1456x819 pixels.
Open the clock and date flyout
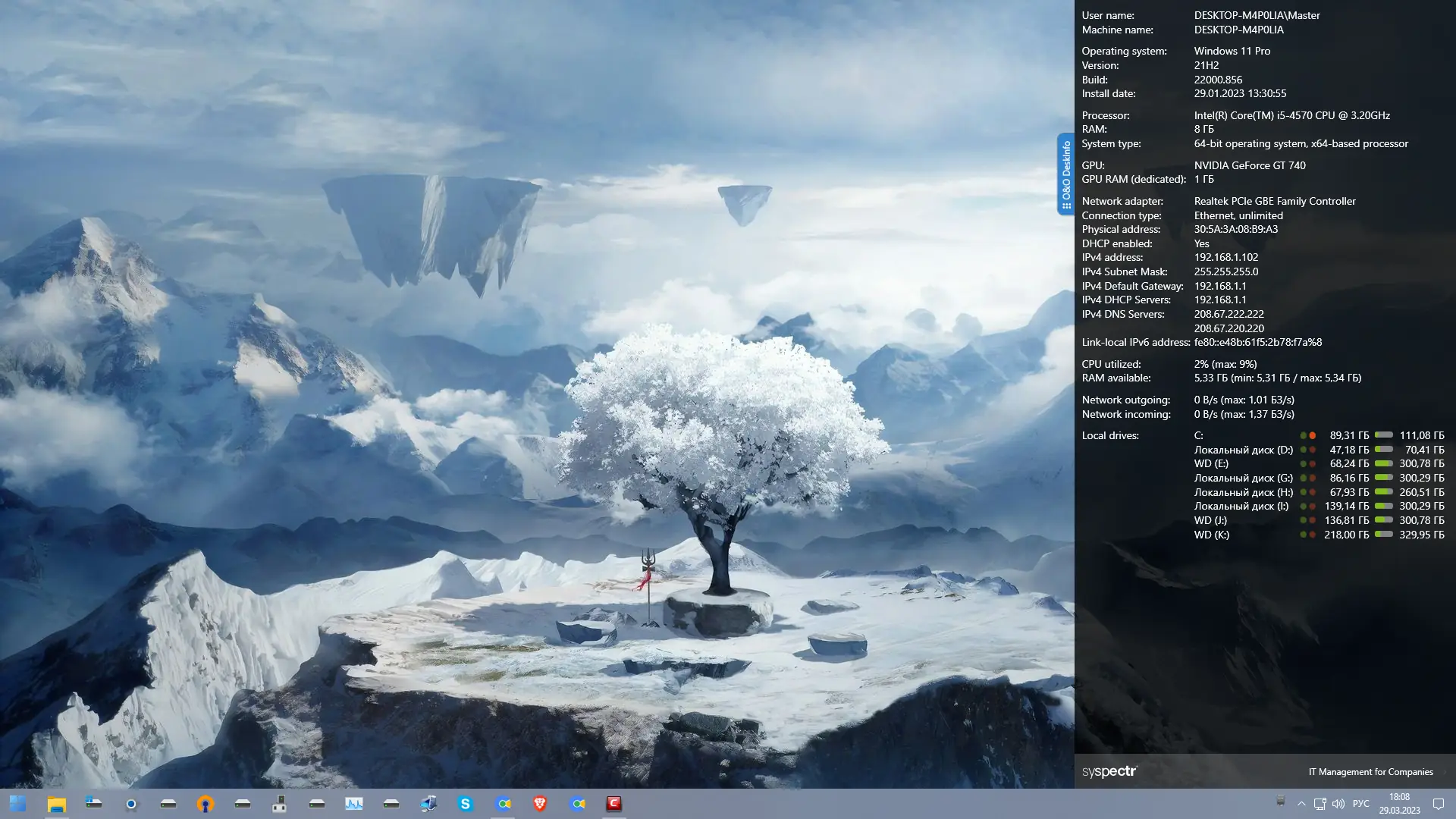pos(1399,804)
